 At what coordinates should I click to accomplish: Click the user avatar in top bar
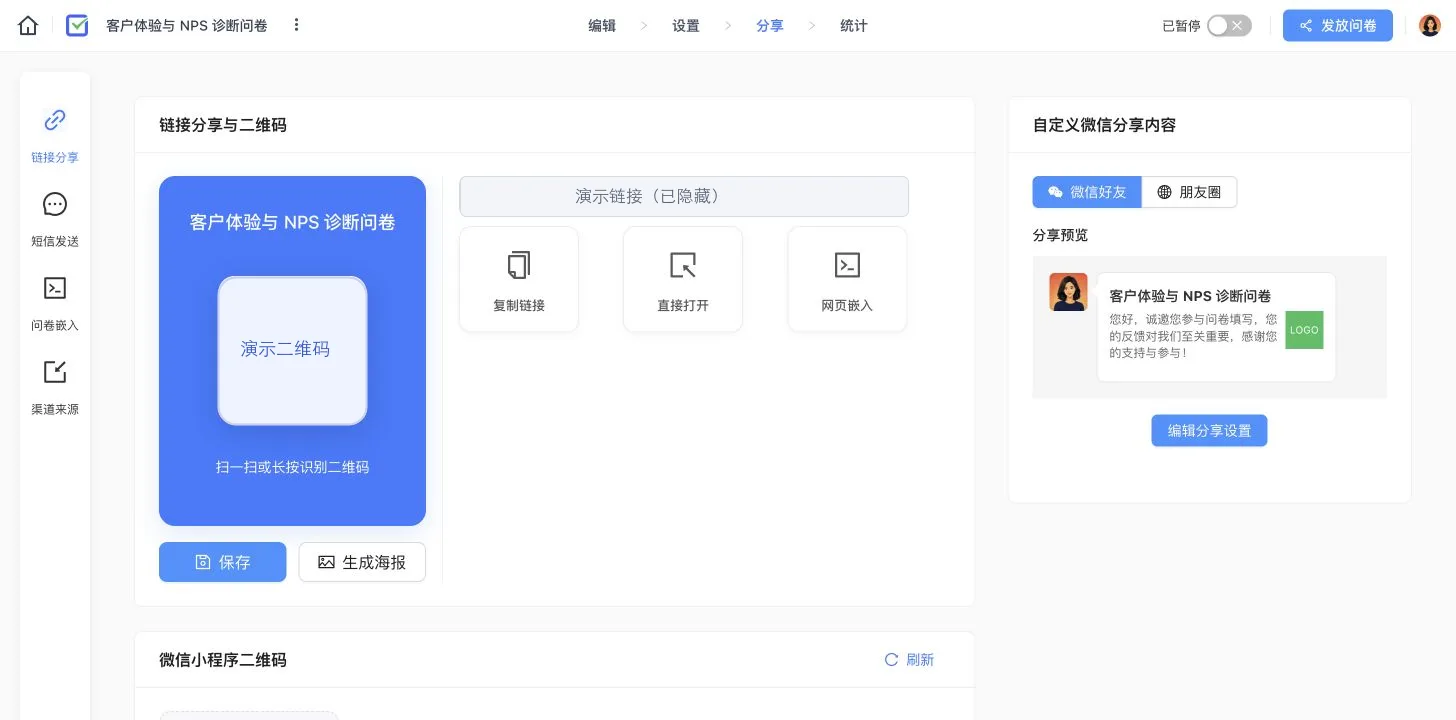coord(1430,26)
